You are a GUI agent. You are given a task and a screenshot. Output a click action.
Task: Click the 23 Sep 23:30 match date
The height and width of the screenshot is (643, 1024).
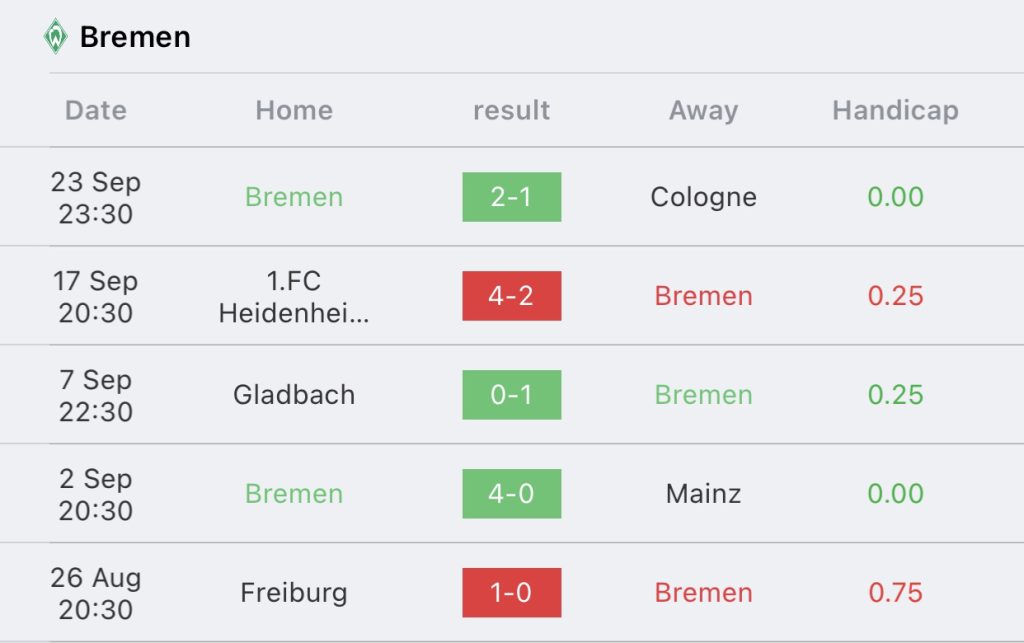[96, 197]
